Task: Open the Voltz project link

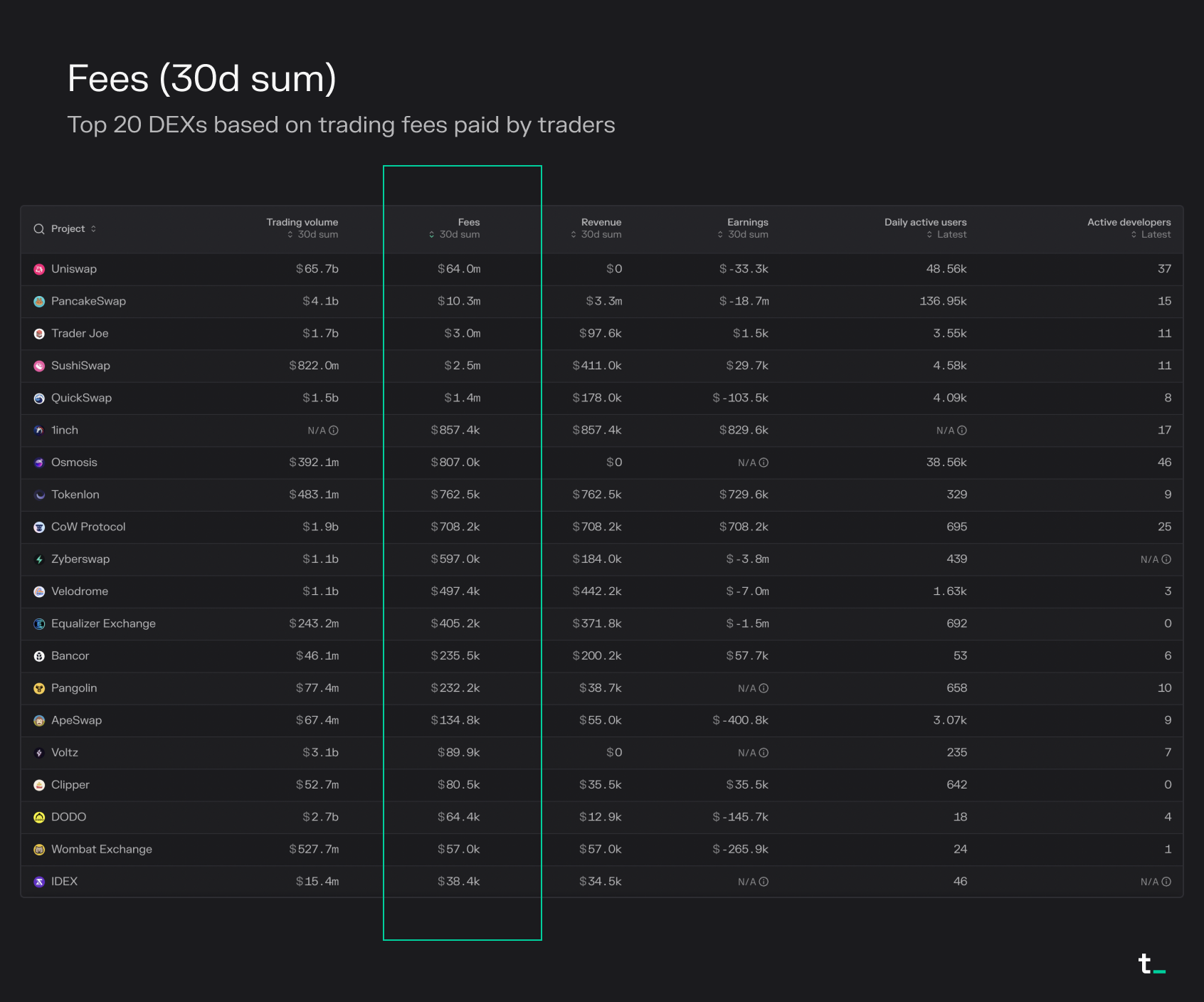Action: coord(65,753)
